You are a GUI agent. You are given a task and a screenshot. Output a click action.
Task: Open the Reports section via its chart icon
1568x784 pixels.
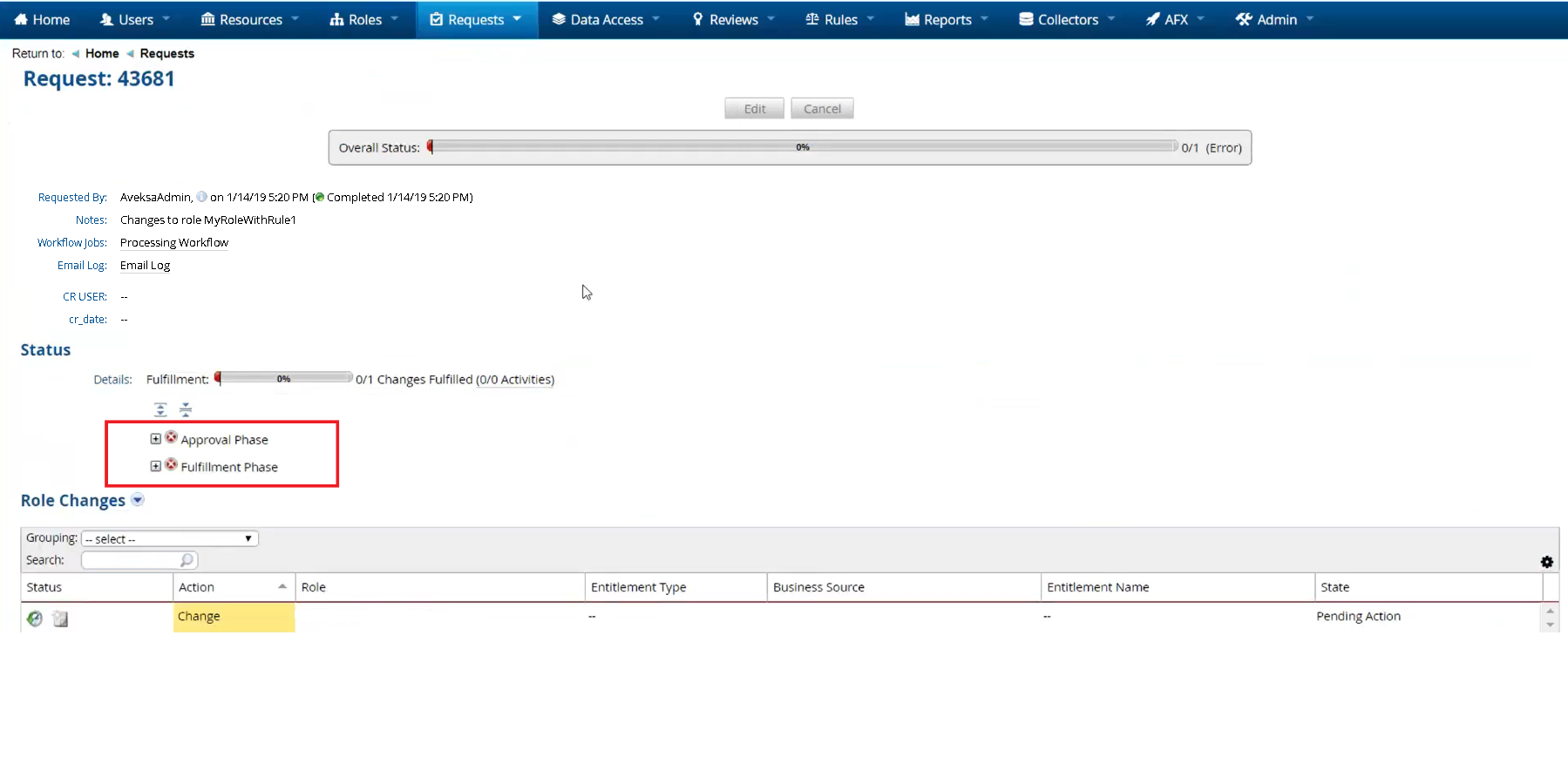(912, 19)
